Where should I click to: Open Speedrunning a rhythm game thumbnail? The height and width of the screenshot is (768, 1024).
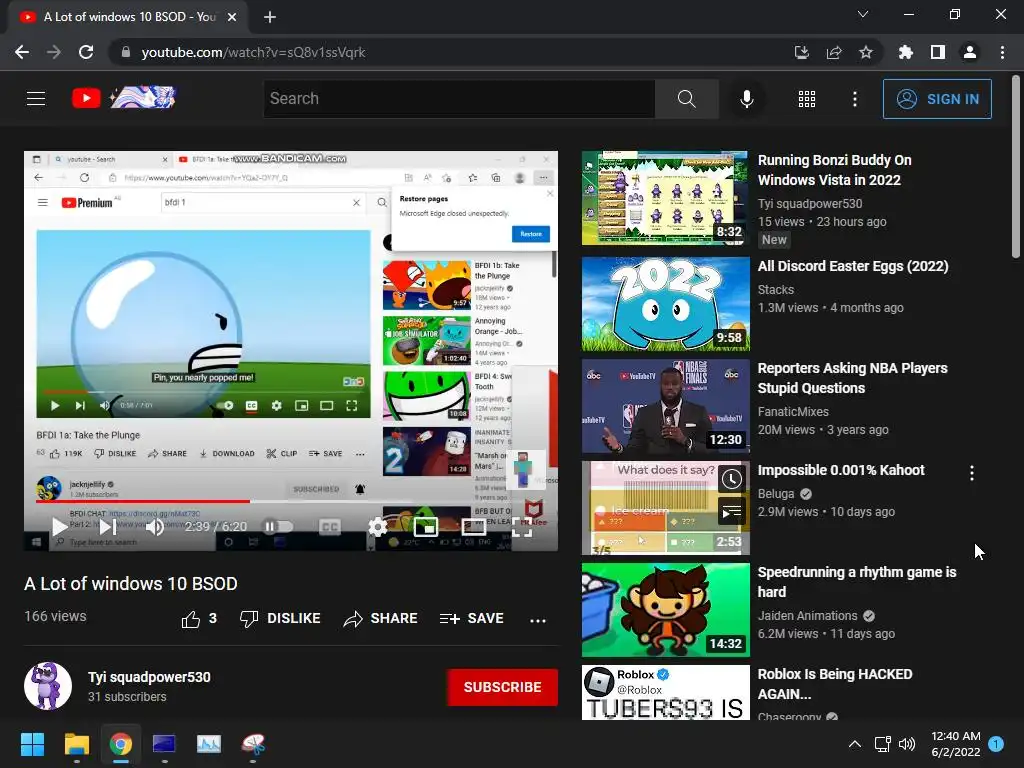[665, 610]
